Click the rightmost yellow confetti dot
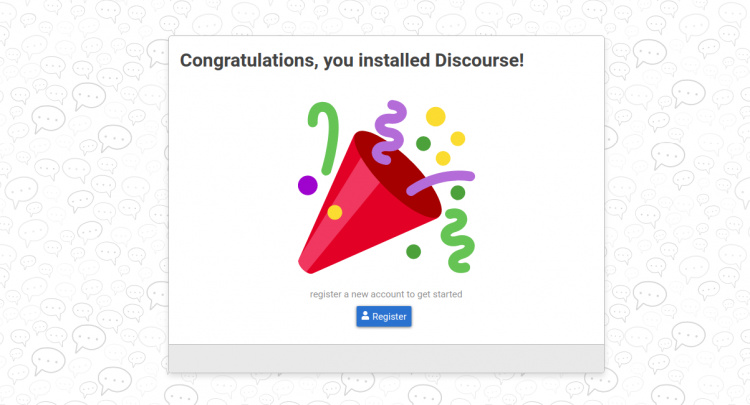 tap(458, 139)
